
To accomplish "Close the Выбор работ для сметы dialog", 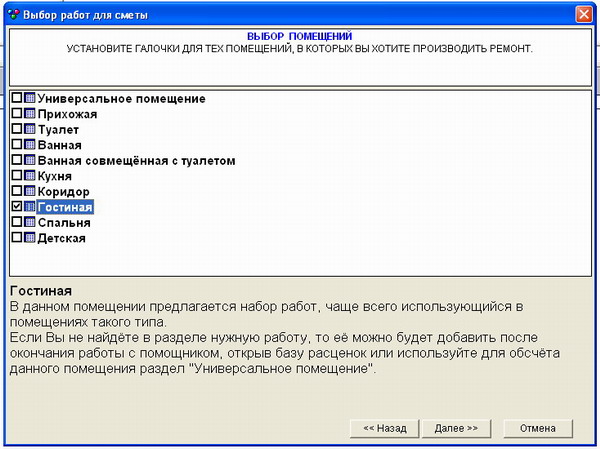I will tap(584, 15).
